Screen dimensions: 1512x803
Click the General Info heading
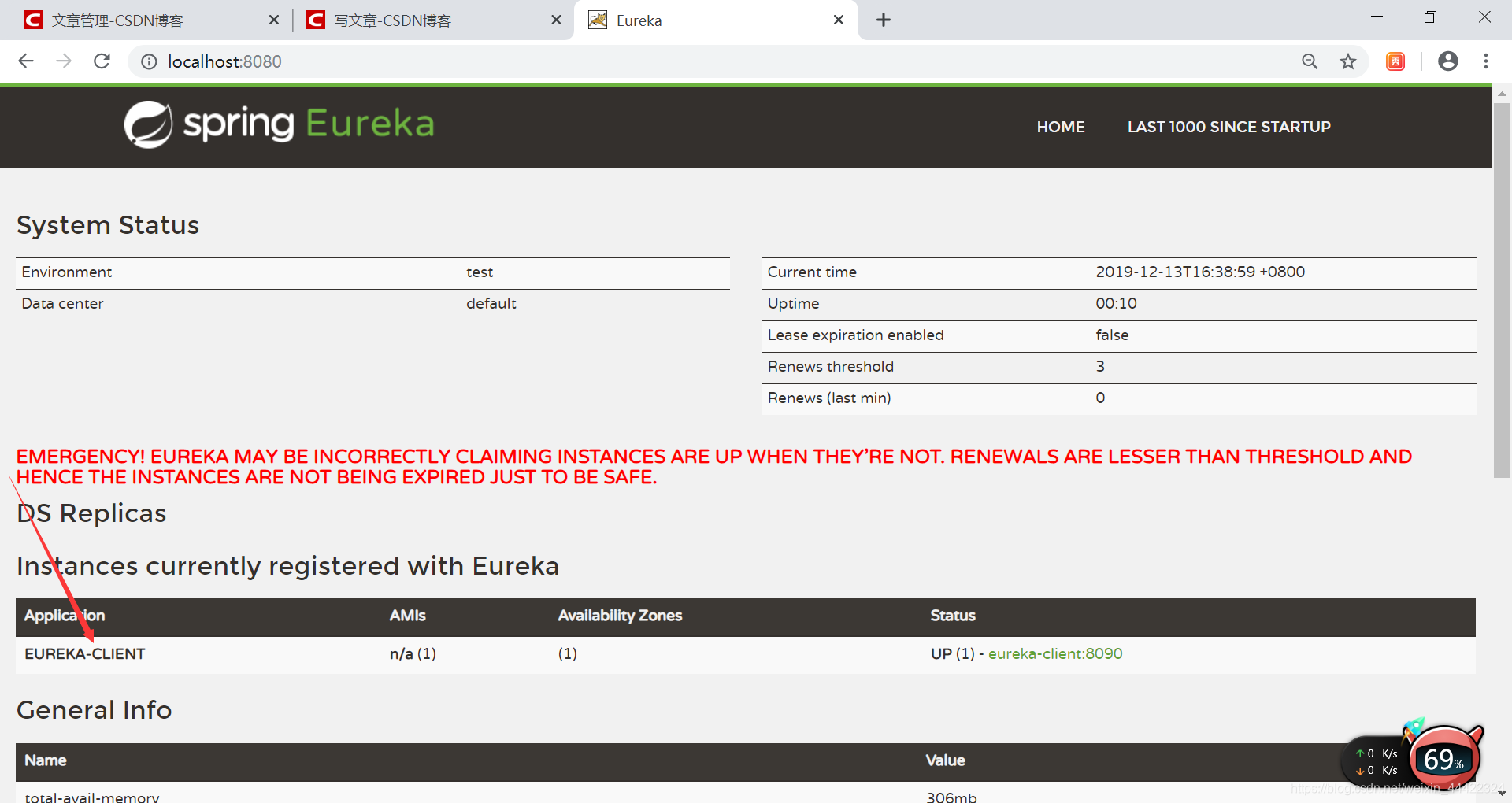click(94, 710)
